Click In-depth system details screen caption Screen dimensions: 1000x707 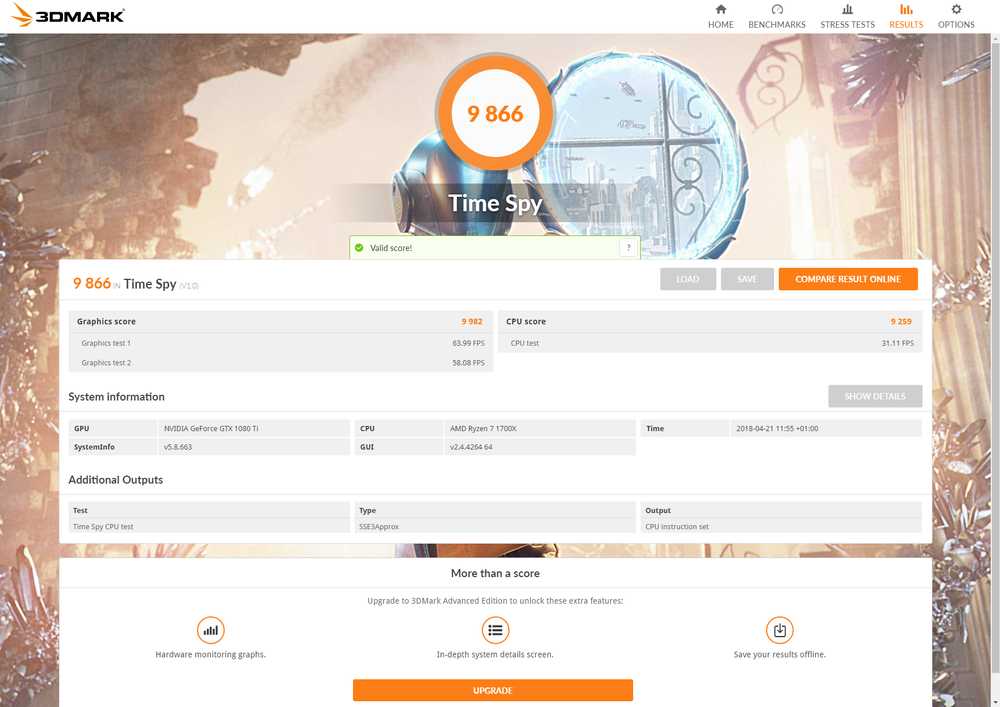point(495,654)
